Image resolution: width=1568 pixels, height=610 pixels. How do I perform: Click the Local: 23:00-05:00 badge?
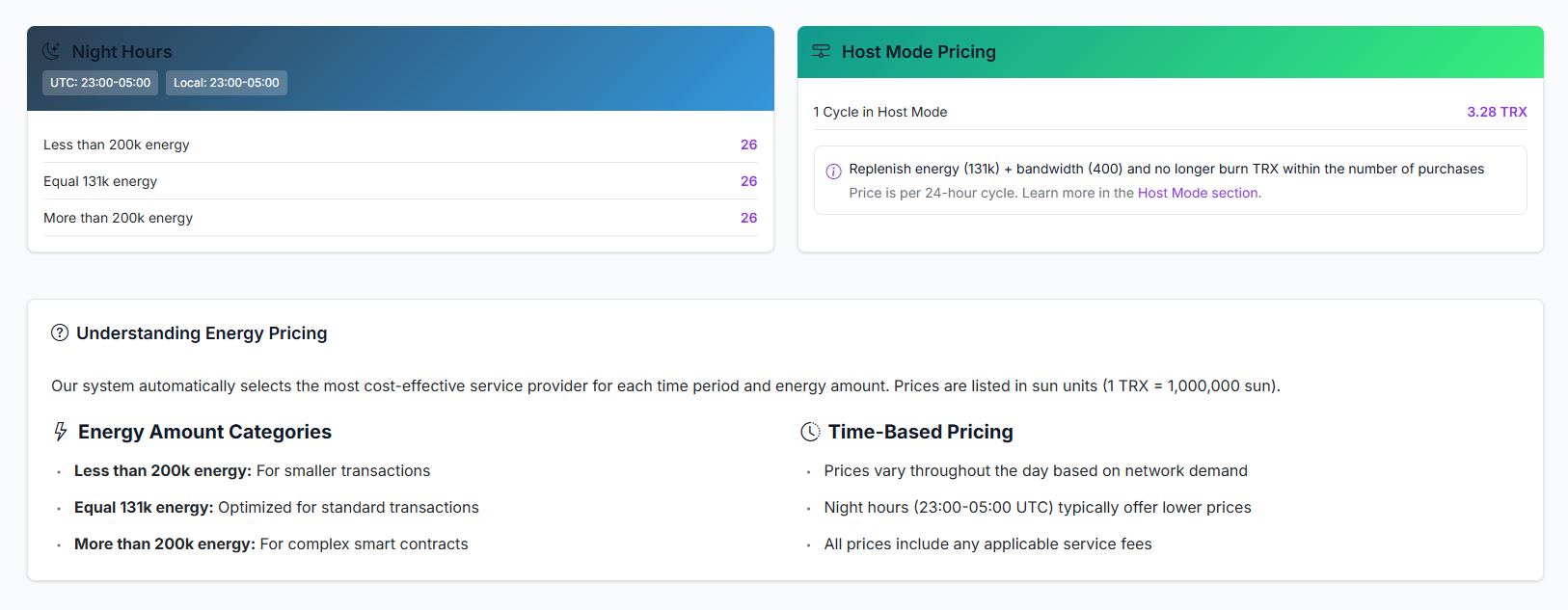click(x=227, y=83)
